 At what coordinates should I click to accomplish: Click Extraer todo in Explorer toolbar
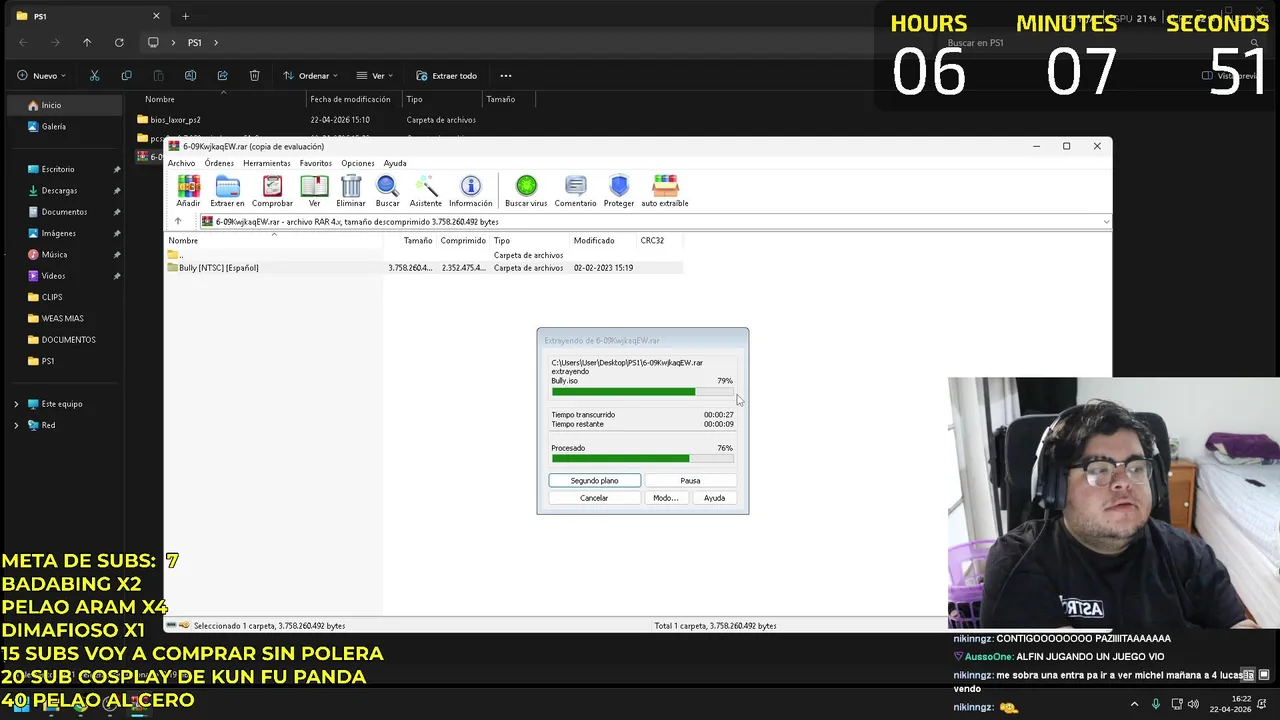[447, 75]
